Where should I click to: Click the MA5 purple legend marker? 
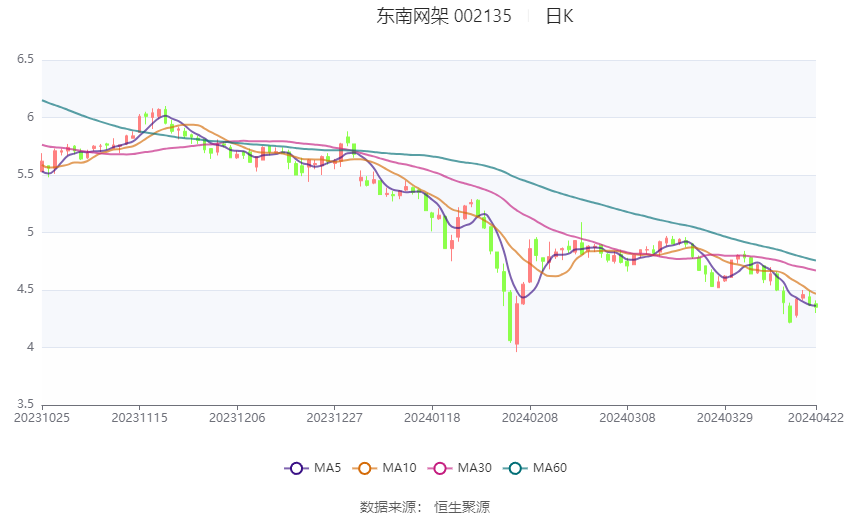[295, 468]
